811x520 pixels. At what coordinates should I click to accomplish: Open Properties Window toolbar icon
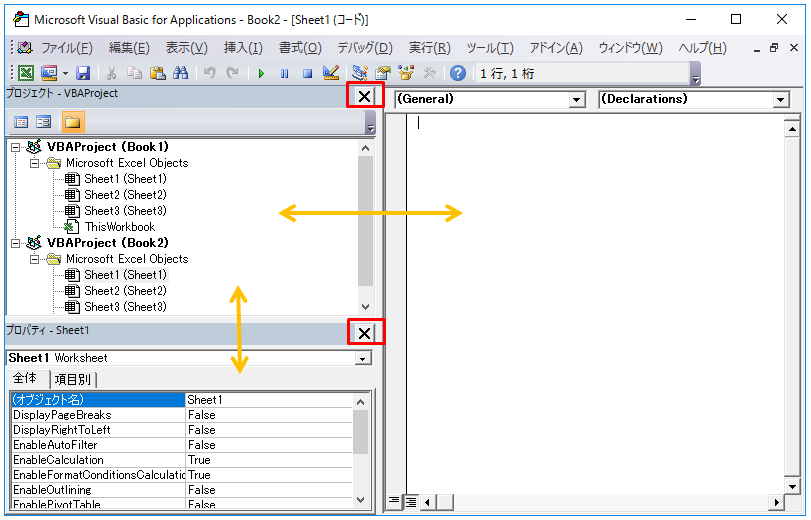(383, 73)
